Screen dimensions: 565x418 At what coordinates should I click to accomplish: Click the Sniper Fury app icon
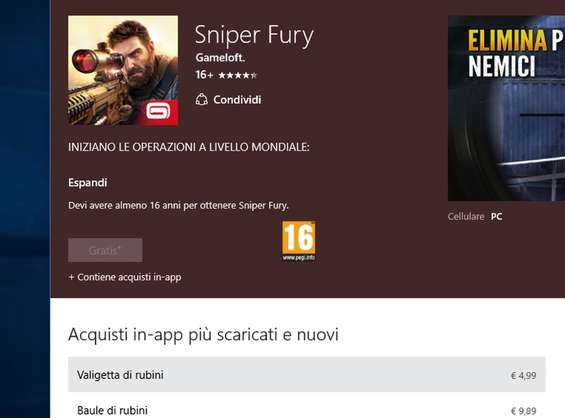(123, 71)
